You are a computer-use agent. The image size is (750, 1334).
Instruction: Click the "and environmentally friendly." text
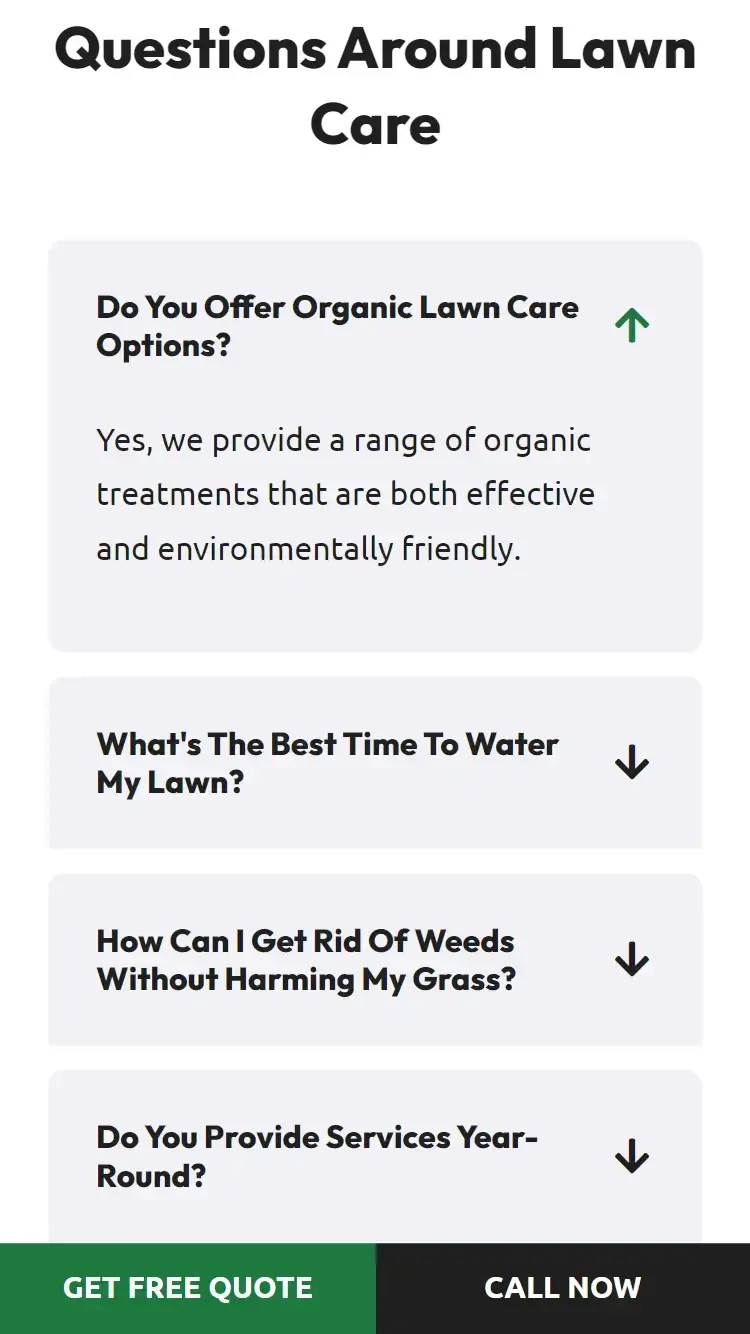tap(308, 549)
